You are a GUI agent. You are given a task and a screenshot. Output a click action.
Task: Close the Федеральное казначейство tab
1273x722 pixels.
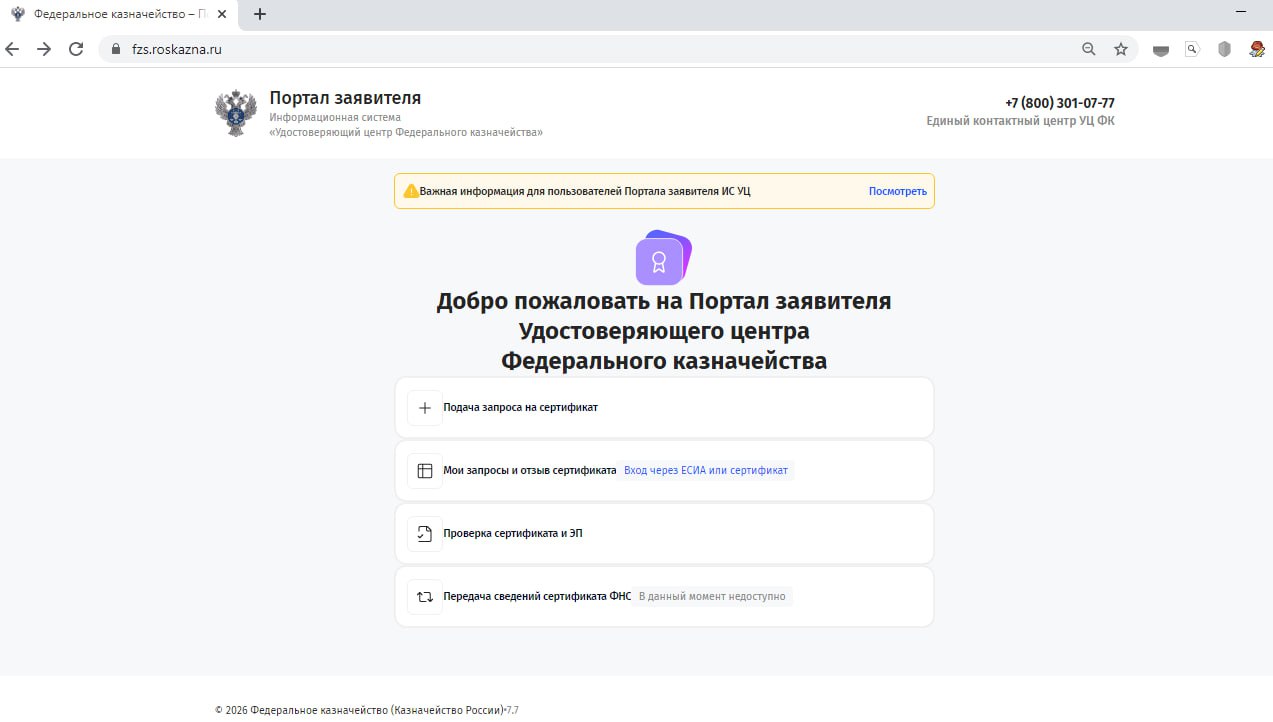tap(222, 15)
